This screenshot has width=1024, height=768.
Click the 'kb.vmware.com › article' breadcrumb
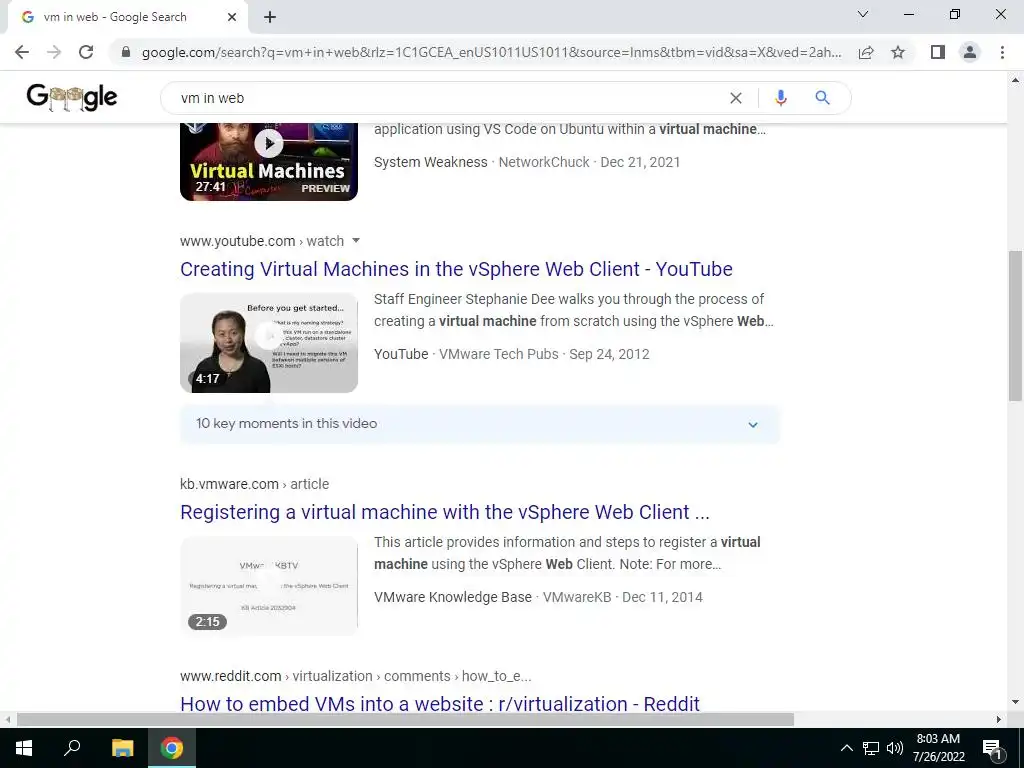[255, 484]
